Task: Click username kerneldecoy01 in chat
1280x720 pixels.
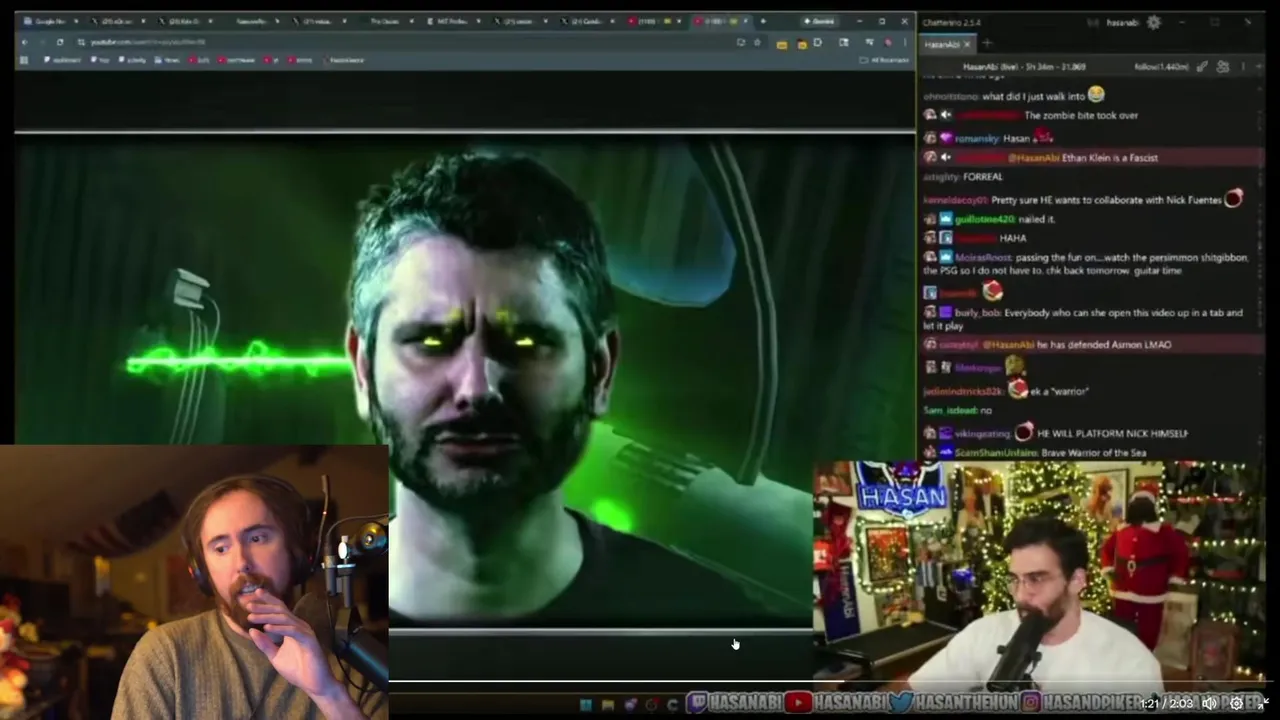Action: tap(955, 200)
